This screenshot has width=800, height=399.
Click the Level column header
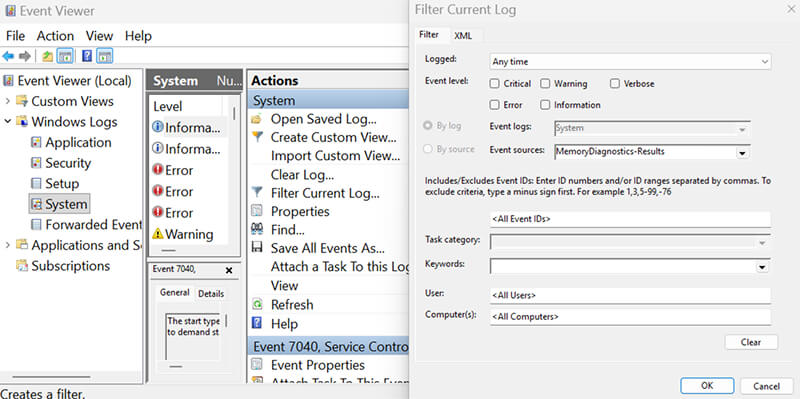coord(168,107)
